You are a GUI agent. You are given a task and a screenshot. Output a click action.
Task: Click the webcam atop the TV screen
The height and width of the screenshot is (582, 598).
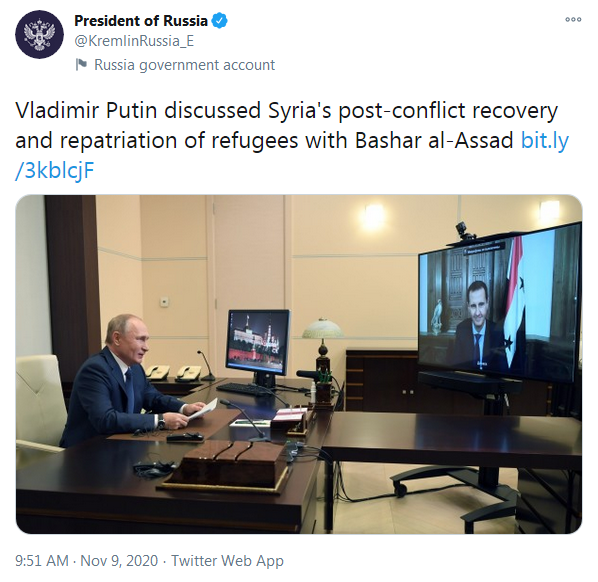click(x=465, y=231)
